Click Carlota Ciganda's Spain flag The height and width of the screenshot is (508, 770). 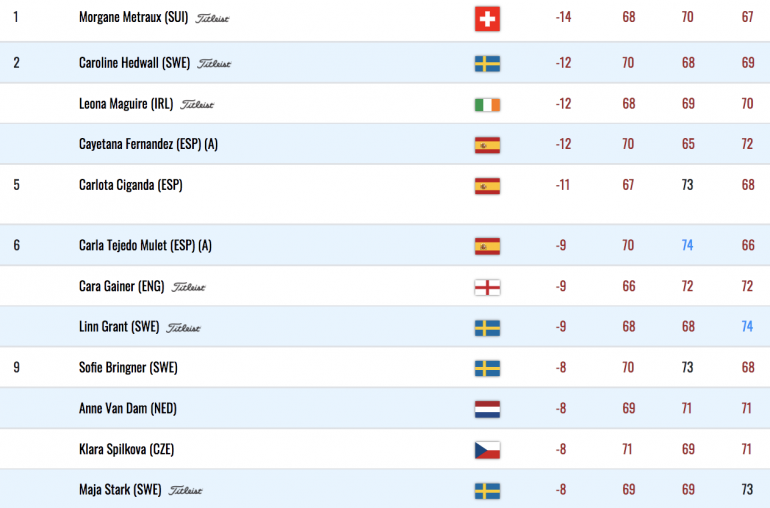click(487, 186)
